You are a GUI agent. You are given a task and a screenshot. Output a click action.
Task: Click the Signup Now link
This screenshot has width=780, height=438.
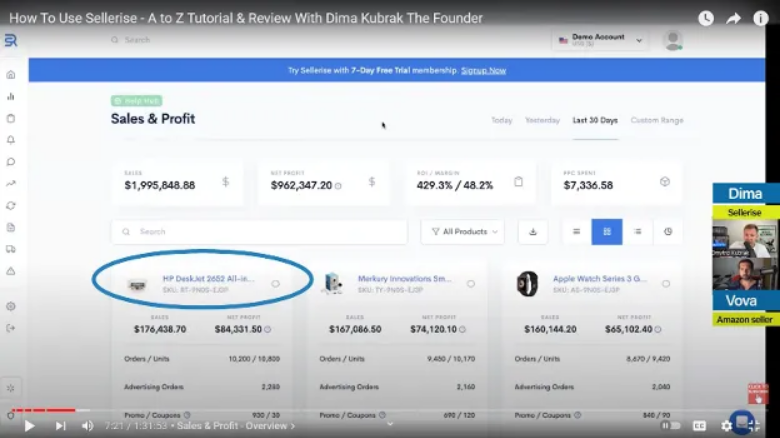[484, 71]
